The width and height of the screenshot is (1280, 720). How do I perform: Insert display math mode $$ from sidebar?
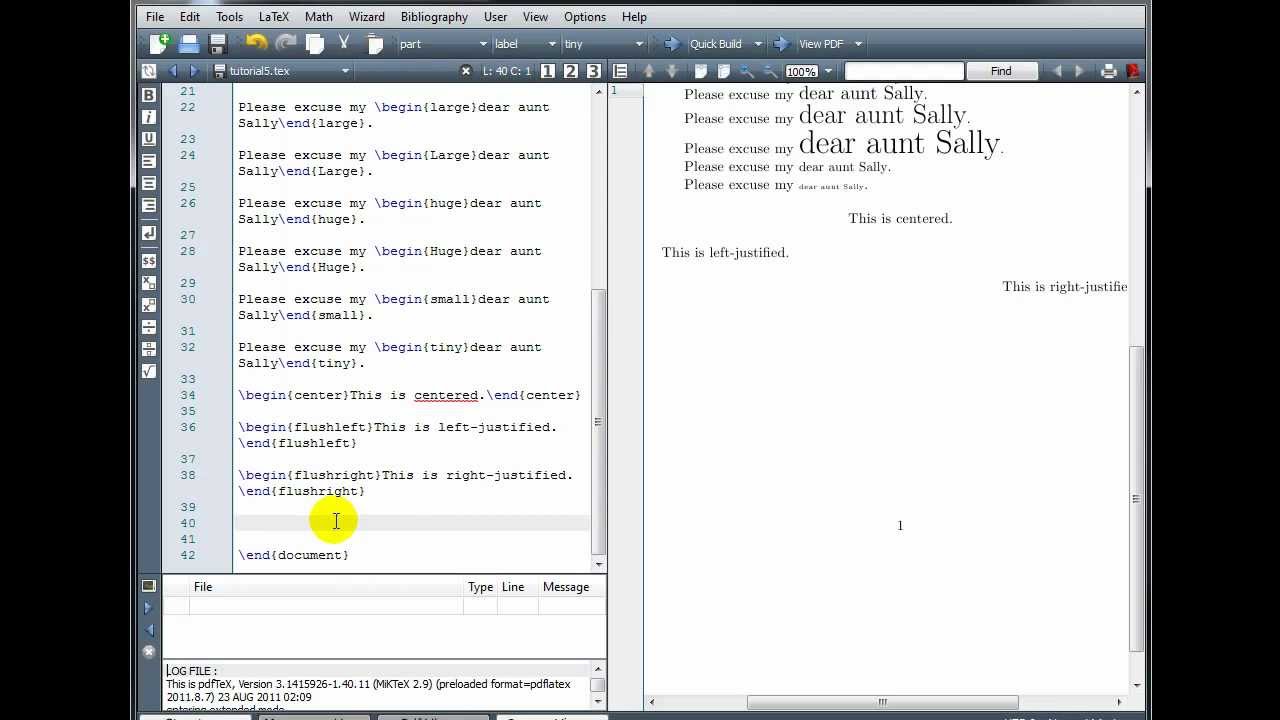[148, 261]
